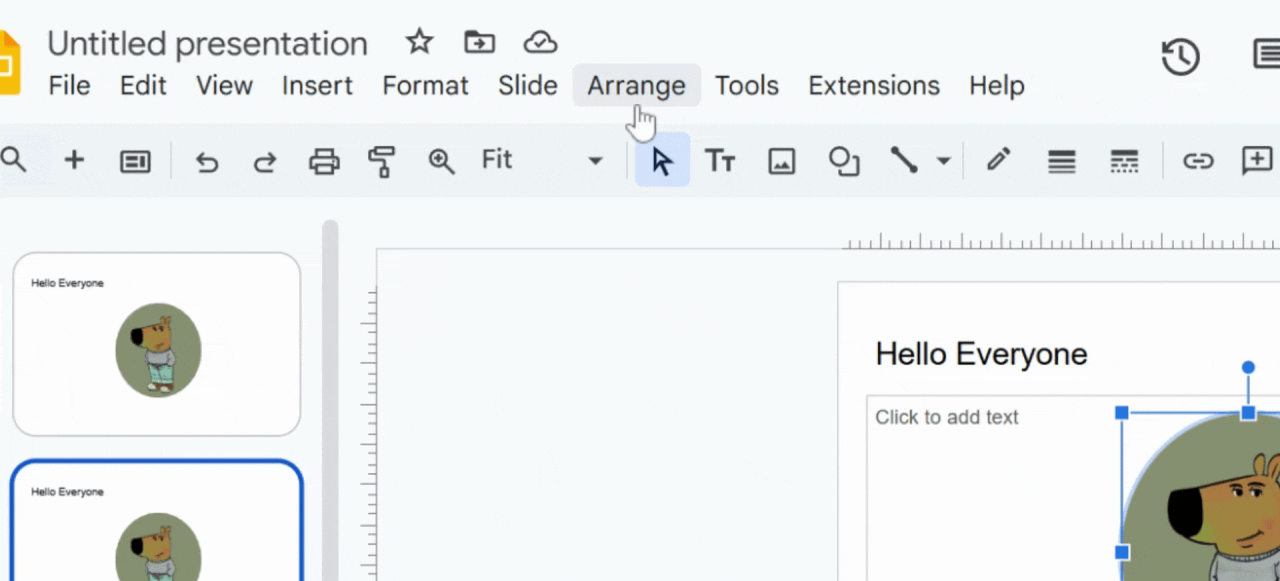1280x581 pixels.
Task: Expand the line tool dropdown arrow
Action: coord(943,161)
